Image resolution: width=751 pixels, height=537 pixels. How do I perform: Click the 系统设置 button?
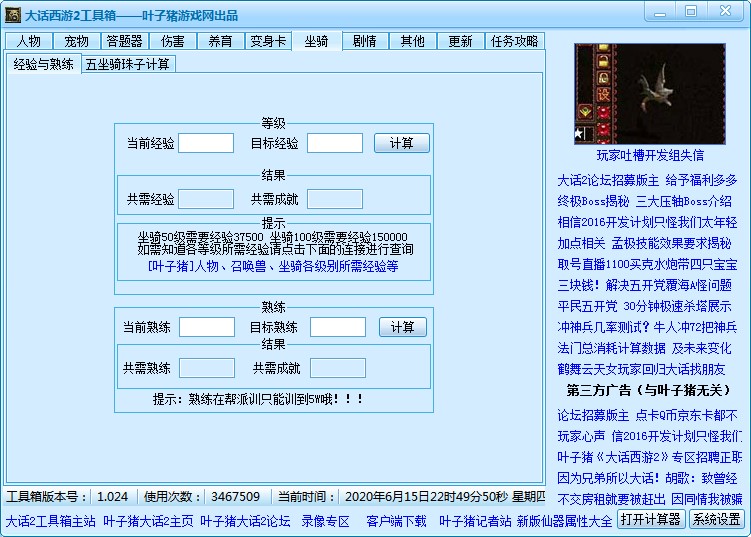pos(717,519)
